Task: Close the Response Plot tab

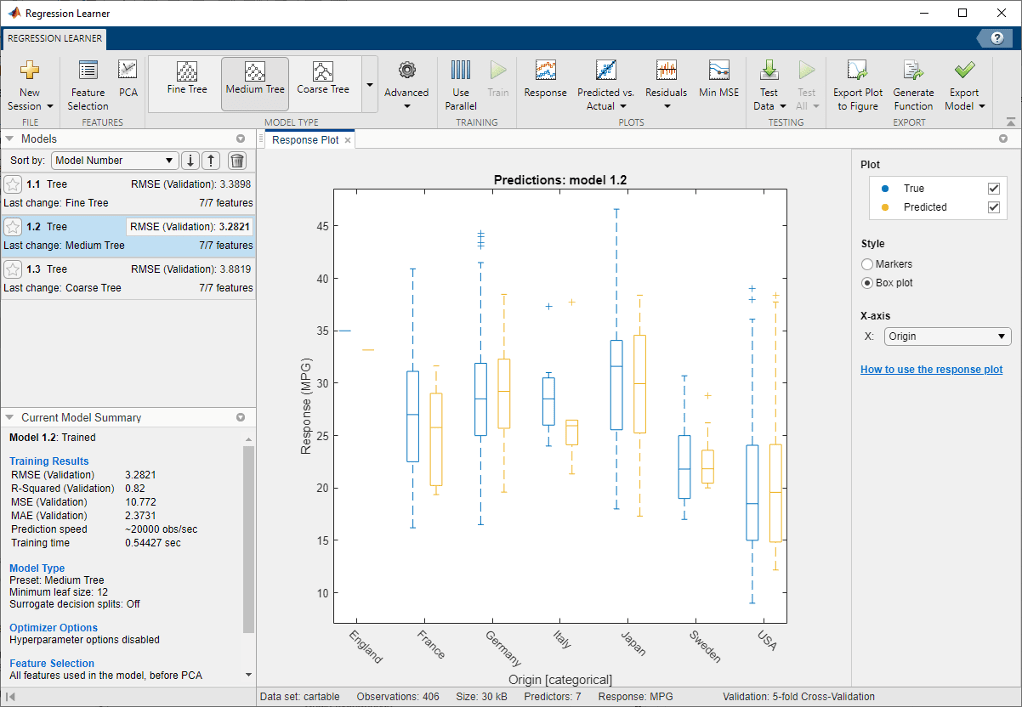Action: click(x=347, y=140)
